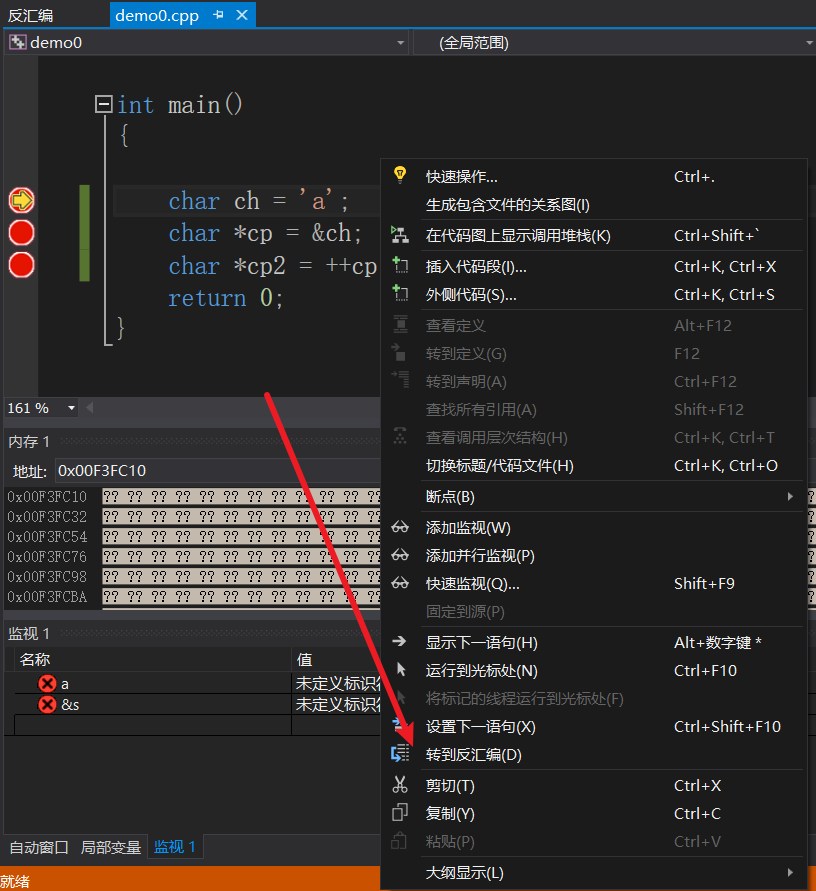Click memory row address 0x00F3FCBA

pos(47,597)
